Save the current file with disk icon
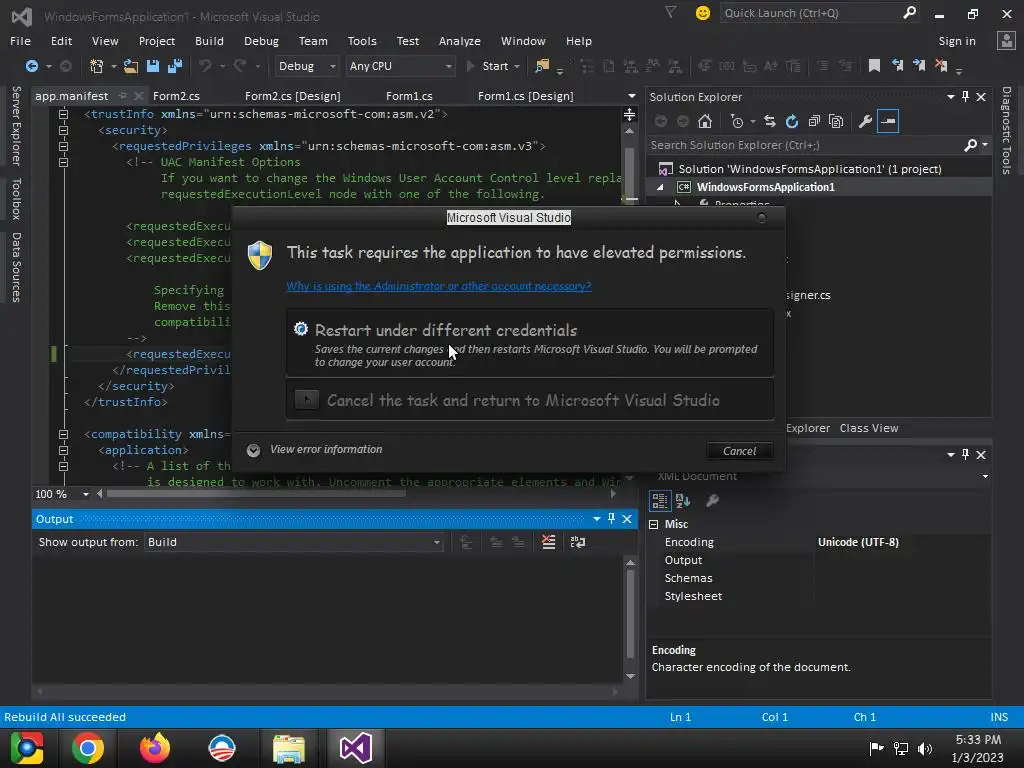The height and width of the screenshot is (768, 1024). click(153, 66)
